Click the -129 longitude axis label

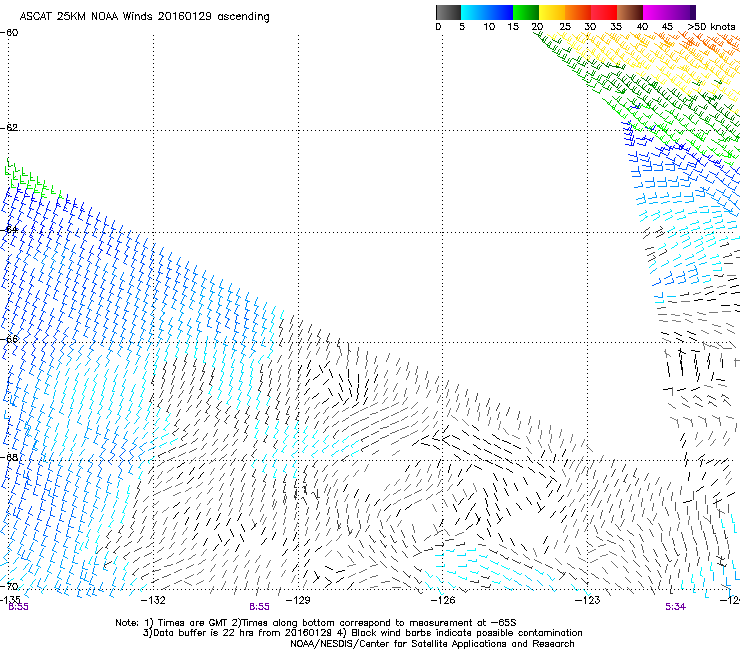point(298,600)
